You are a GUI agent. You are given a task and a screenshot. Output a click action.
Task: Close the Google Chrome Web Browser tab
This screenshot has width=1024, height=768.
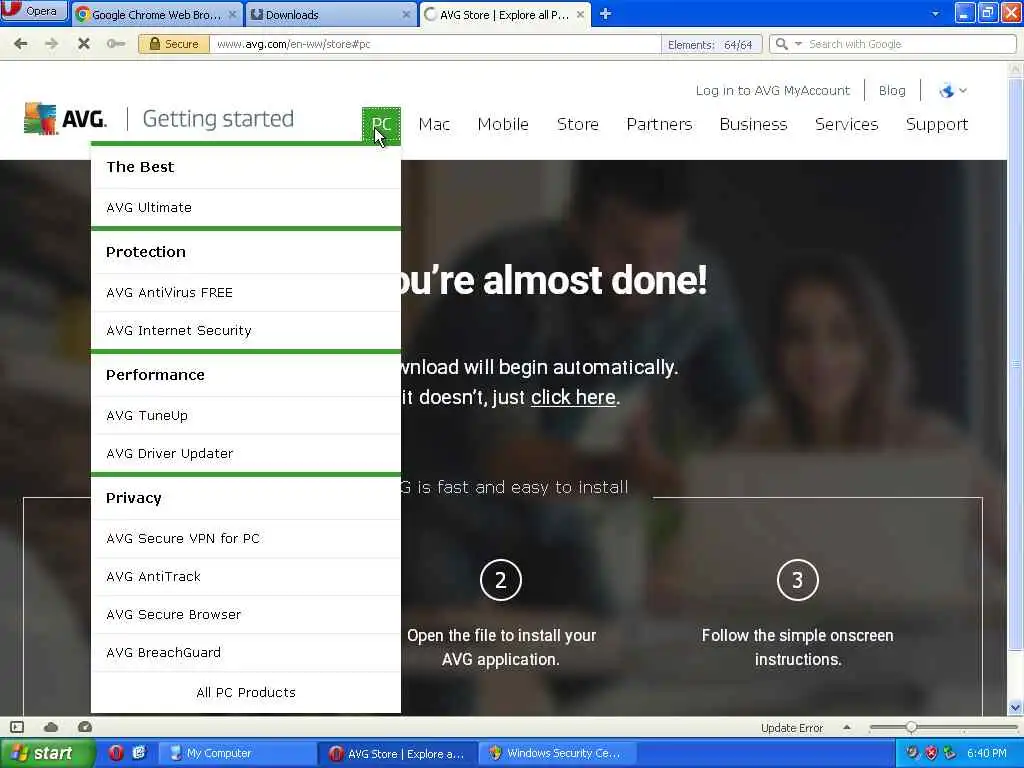pos(232,14)
